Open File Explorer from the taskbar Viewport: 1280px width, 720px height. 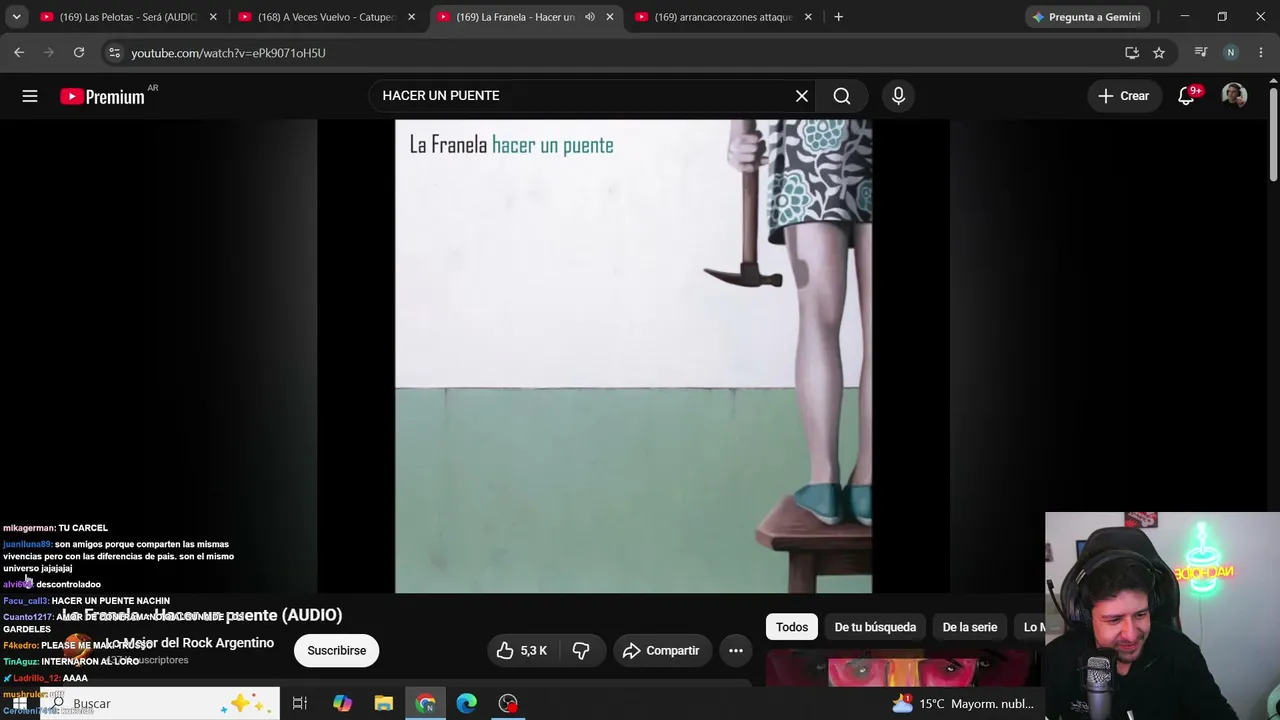coord(384,704)
